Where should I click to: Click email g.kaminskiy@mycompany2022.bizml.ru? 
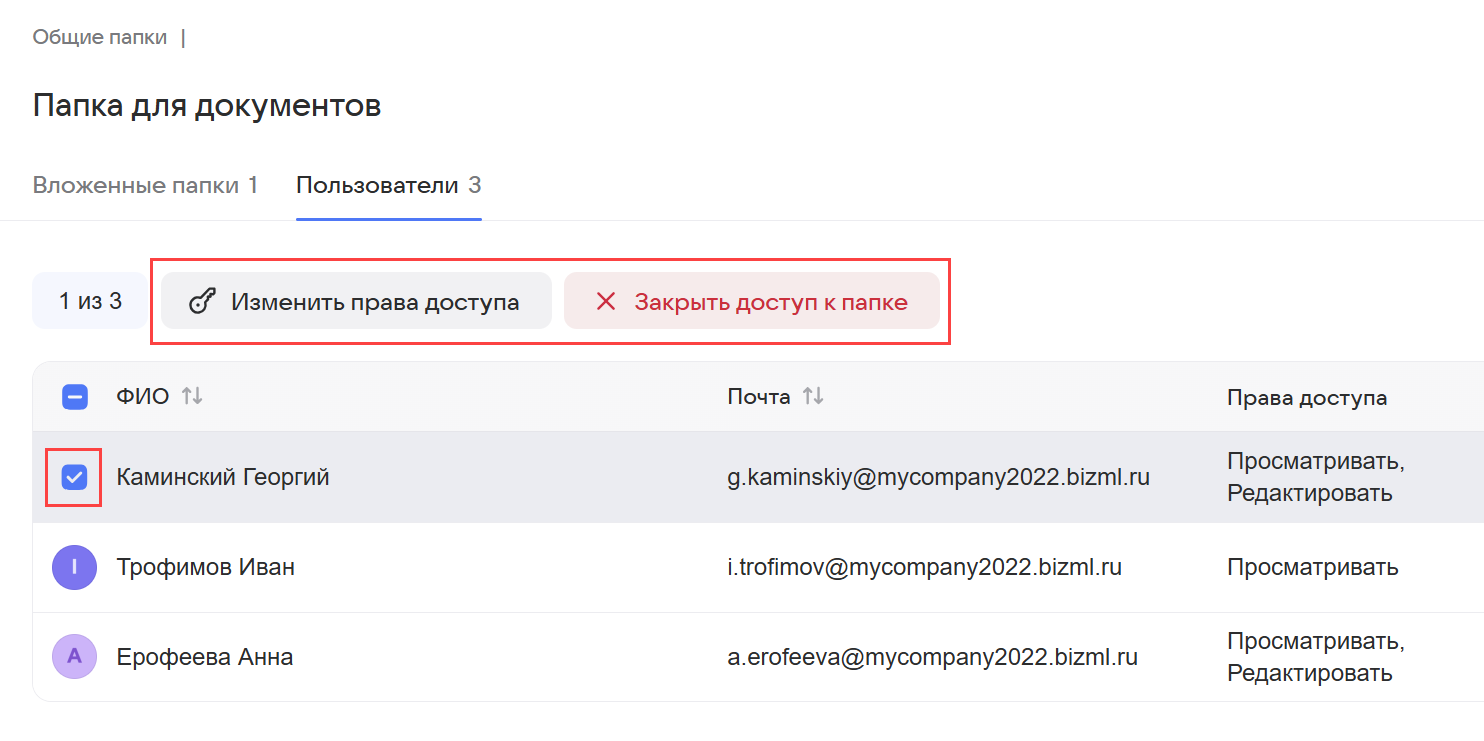point(938,478)
